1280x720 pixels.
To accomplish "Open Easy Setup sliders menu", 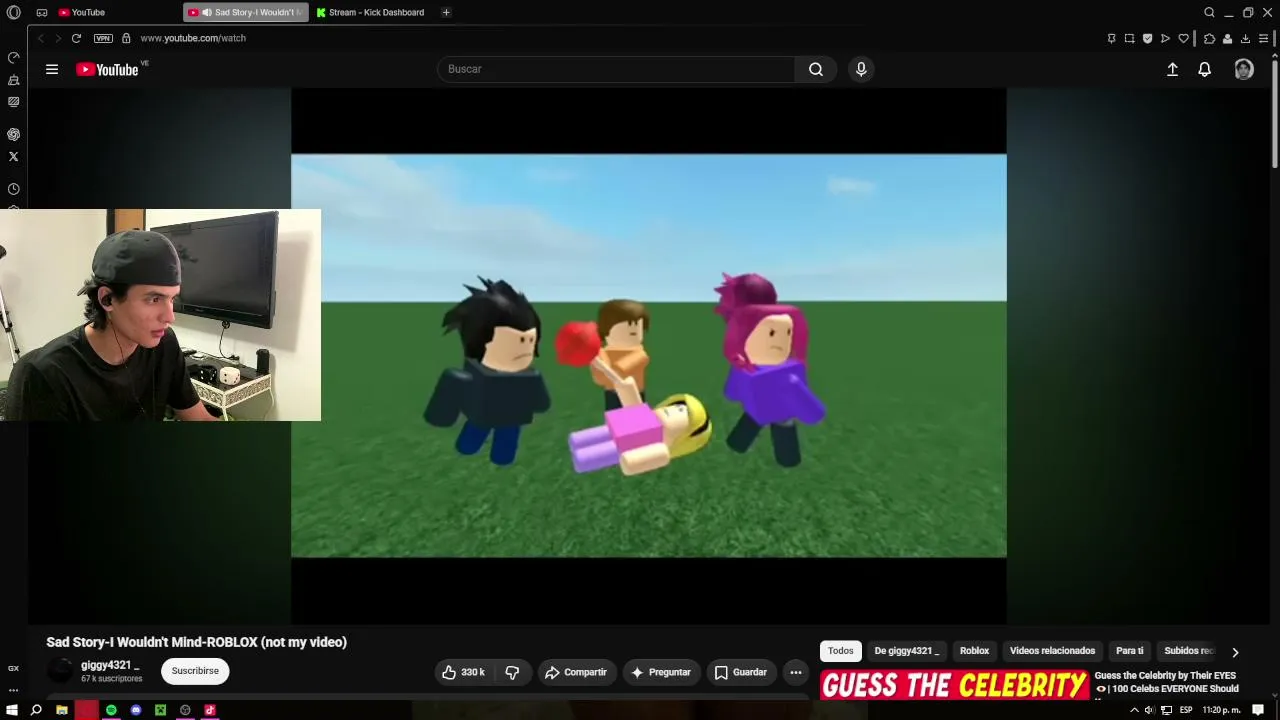I will click(1263, 38).
